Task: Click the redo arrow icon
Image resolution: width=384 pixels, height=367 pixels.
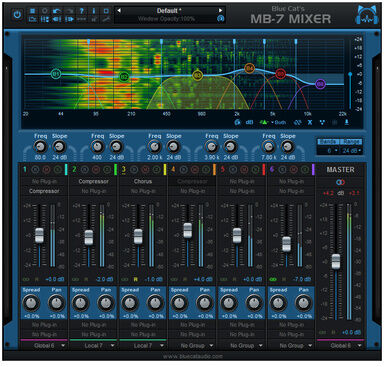Action: [x=69, y=11]
